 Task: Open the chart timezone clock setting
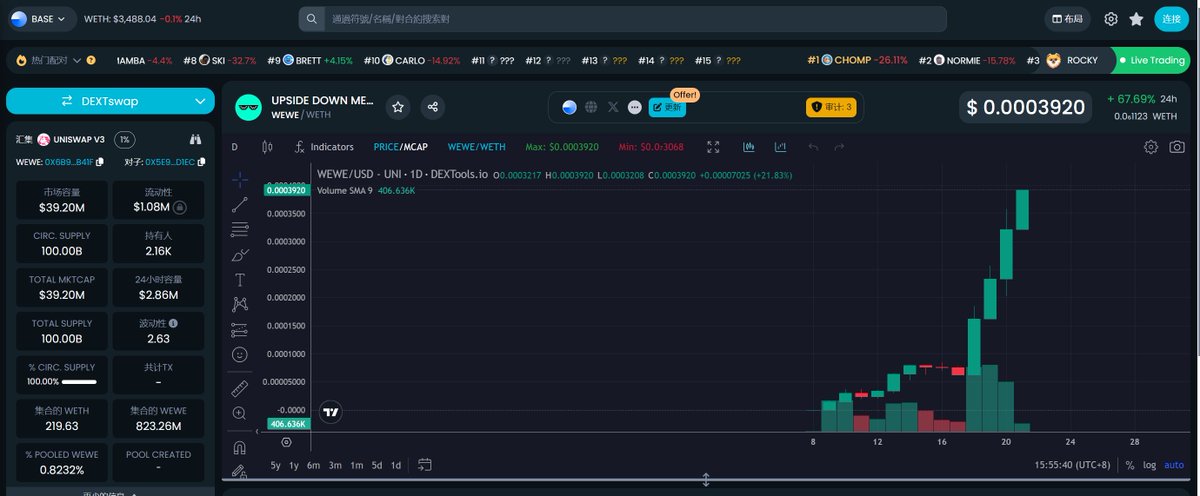pyautogui.click(x=1075, y=465)
